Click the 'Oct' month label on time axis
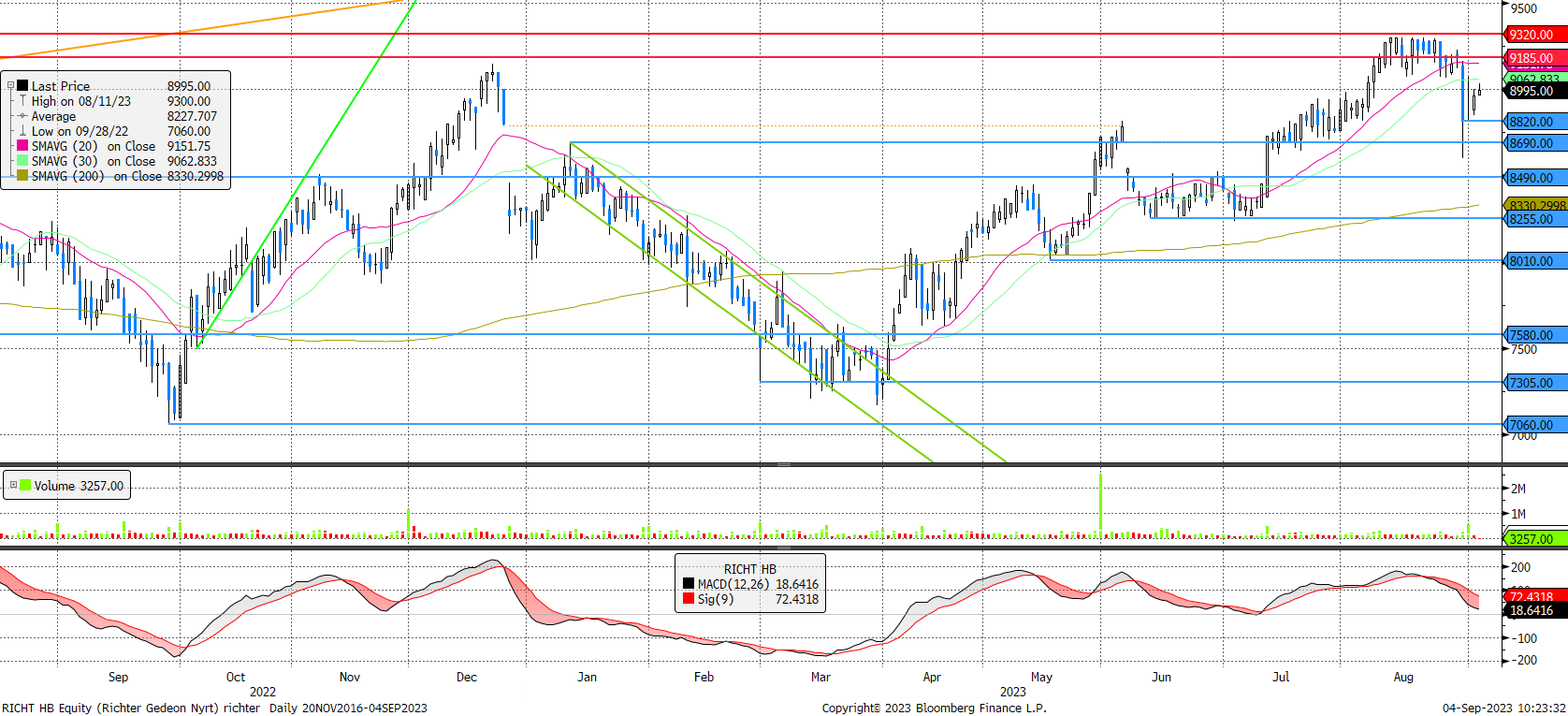Viewport: 1568px width, 716px height. (x=235, y=677)
